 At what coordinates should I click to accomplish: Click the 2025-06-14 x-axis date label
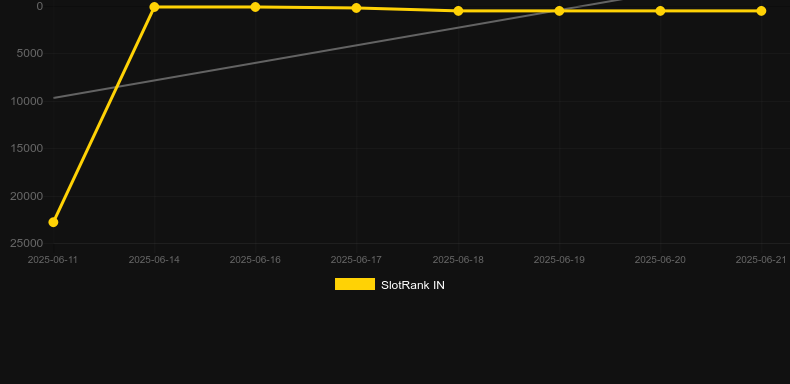click(154, 260)
